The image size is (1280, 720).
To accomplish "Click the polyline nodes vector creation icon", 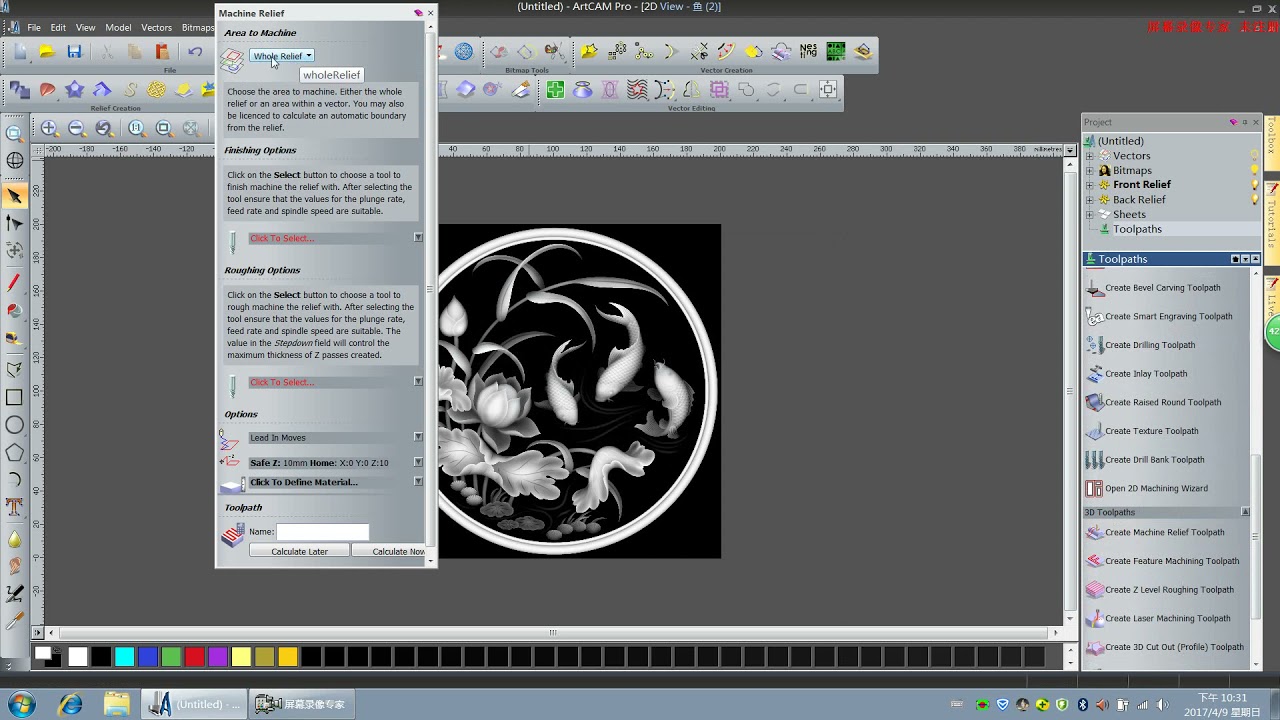I will [x=644, y=51].
